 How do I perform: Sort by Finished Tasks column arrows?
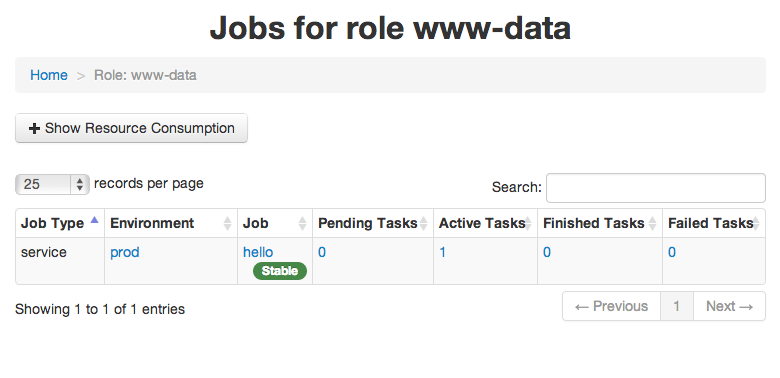(652, 223)
